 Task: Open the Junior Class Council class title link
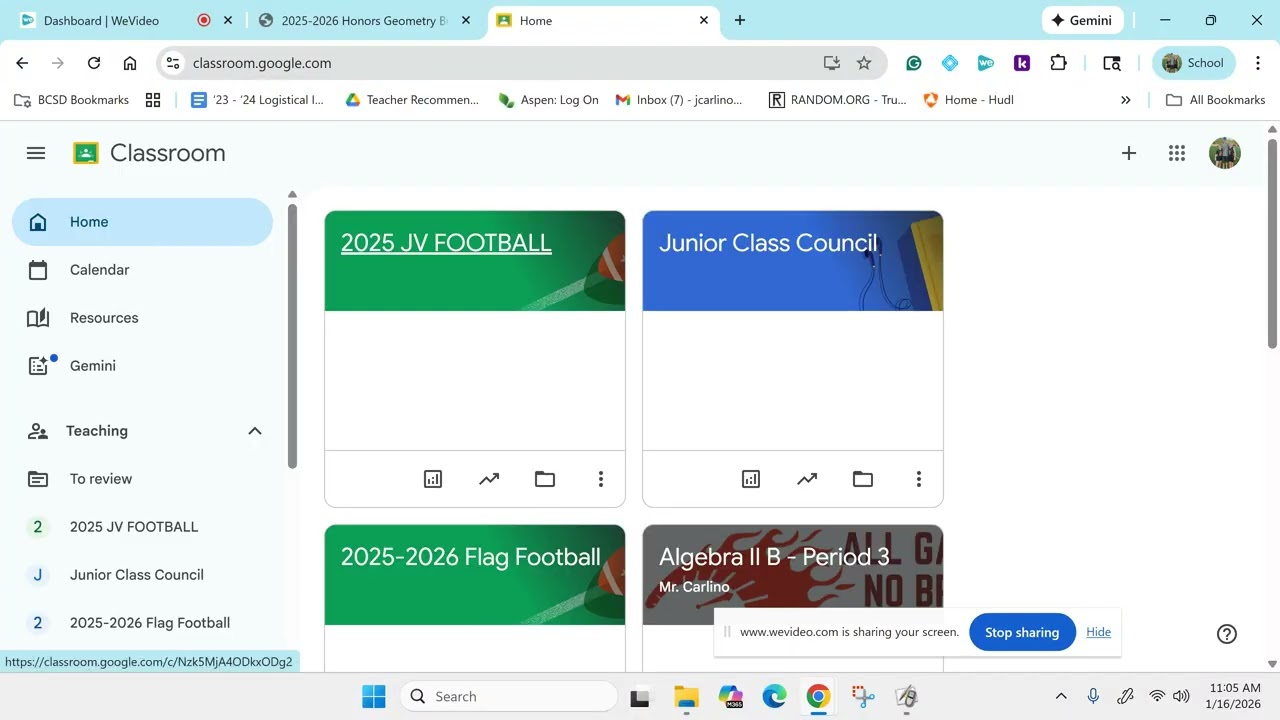tap(768, 243)
